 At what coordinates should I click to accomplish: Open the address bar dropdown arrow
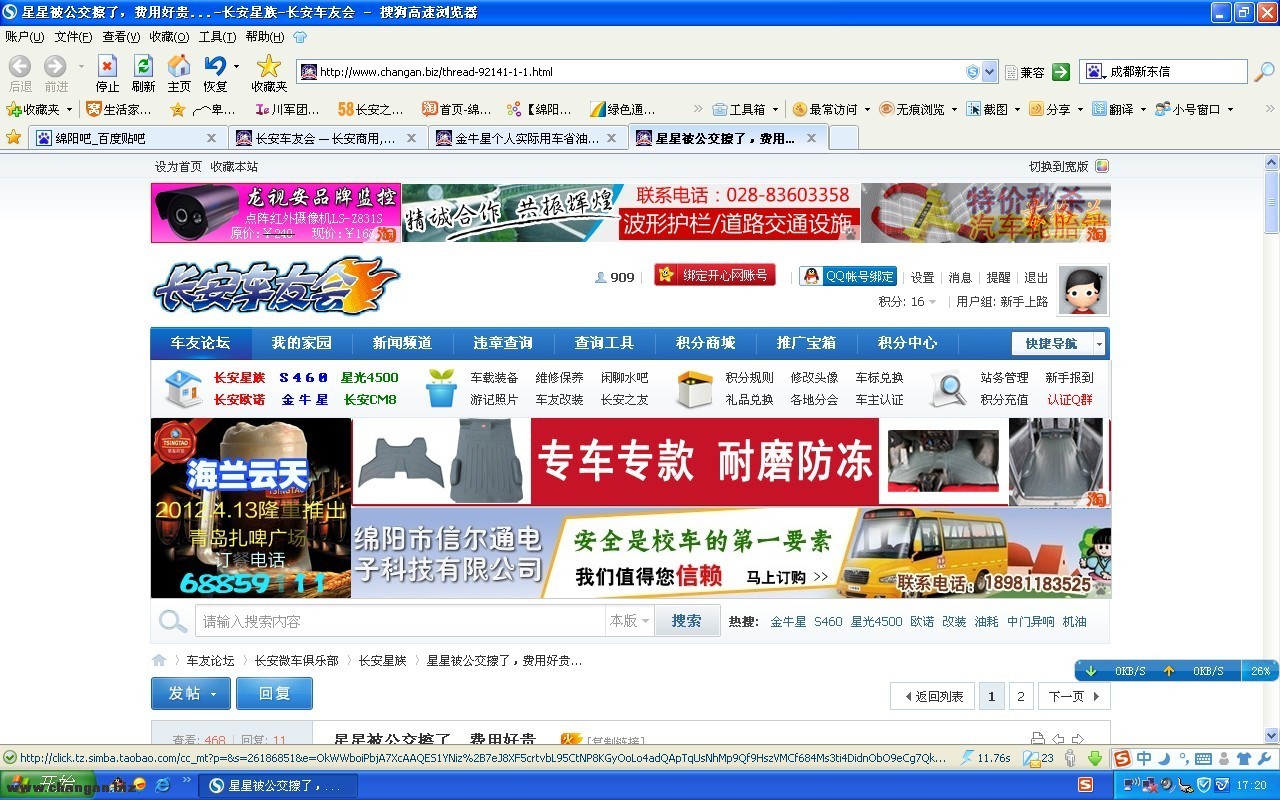[x=989, y=72]
